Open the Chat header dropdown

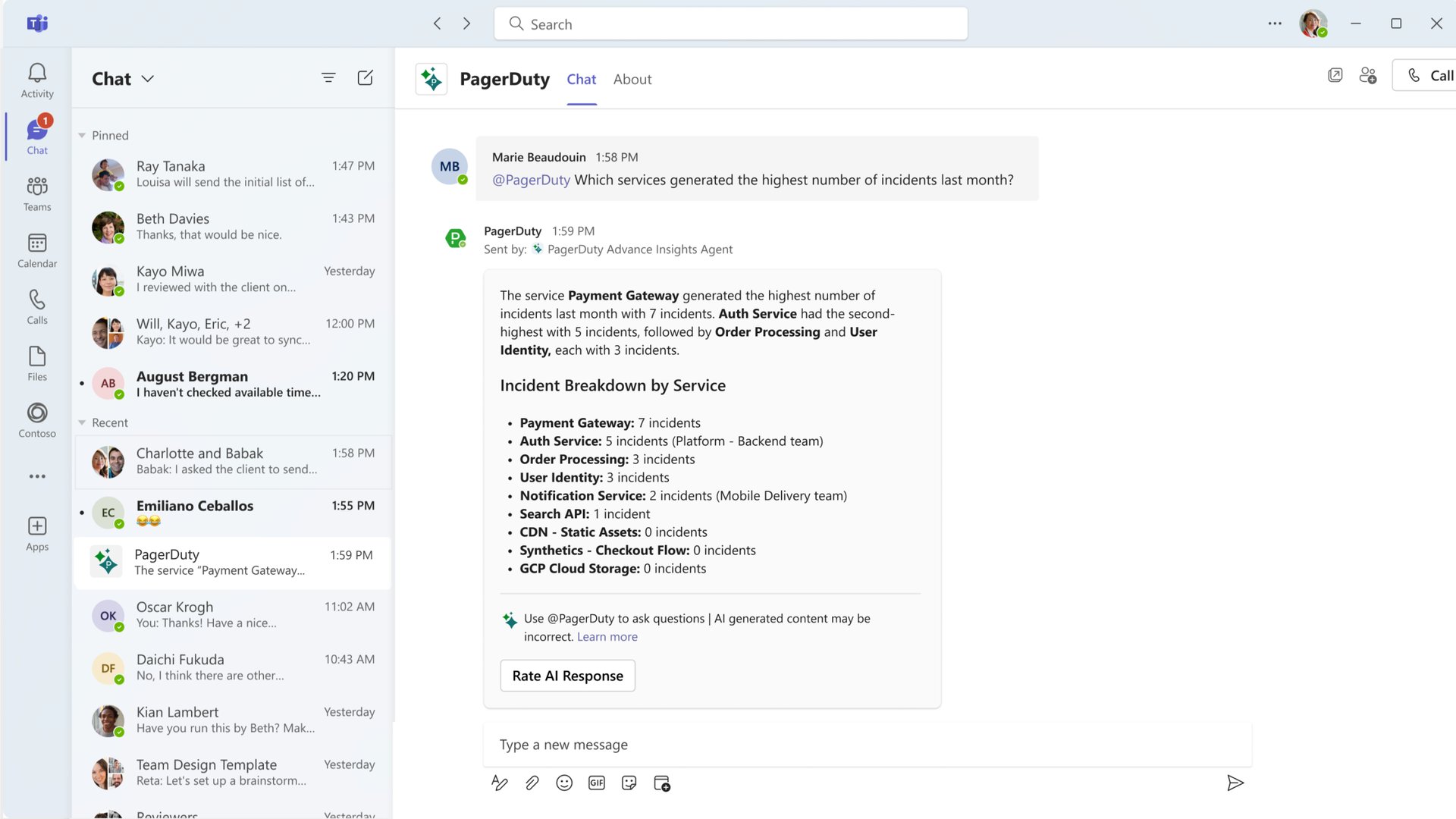coord(148,79)
